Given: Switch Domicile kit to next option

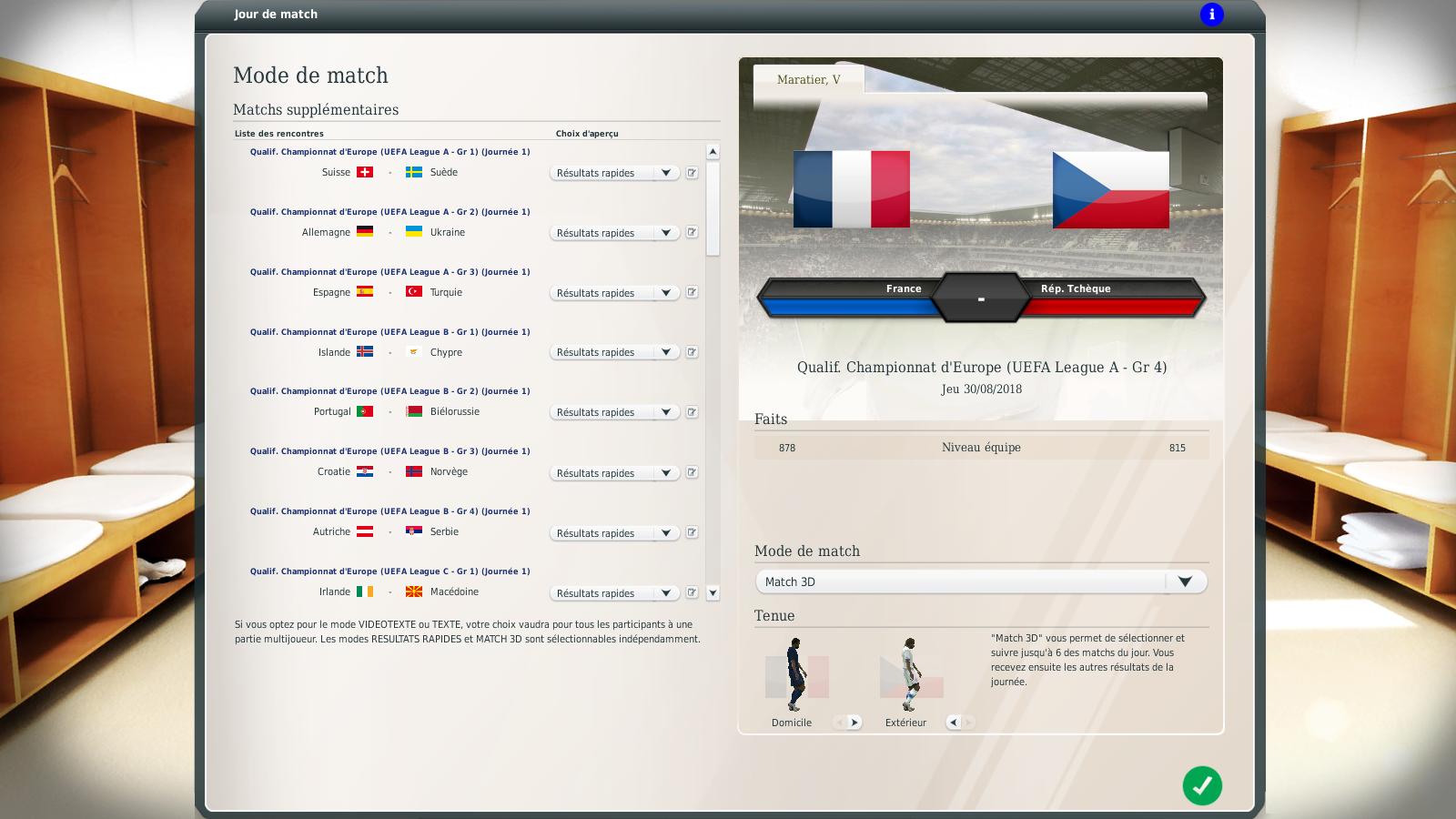Looking at the screenshot, I should 854,723.
